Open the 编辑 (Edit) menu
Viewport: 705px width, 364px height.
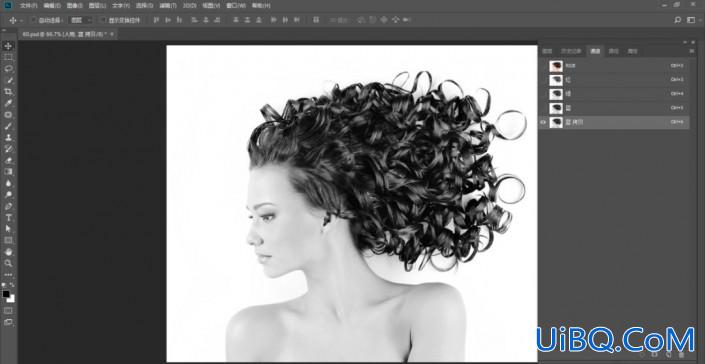(52, 6)
